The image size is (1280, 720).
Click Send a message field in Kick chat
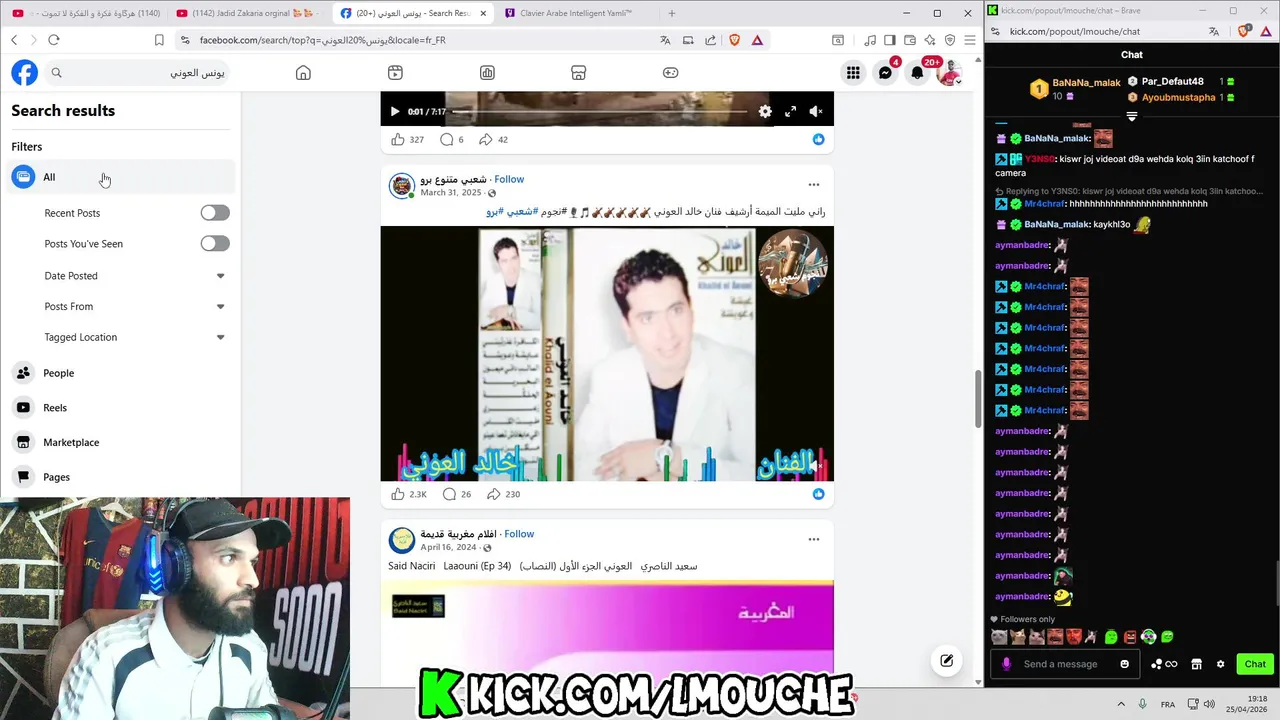click(1062, 664)
